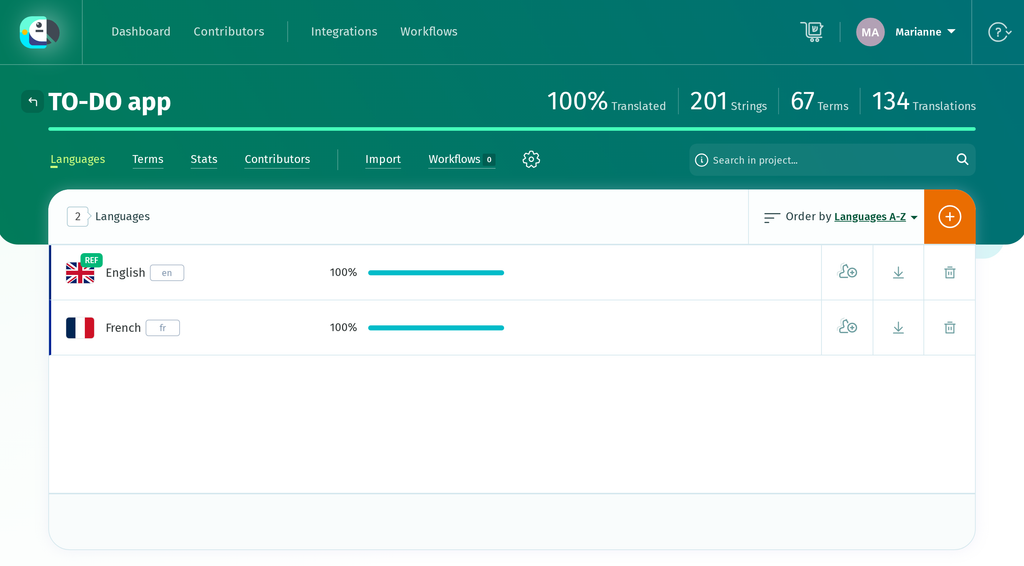Delete the French language
1024x566 pixels.
tap(950, 328)
